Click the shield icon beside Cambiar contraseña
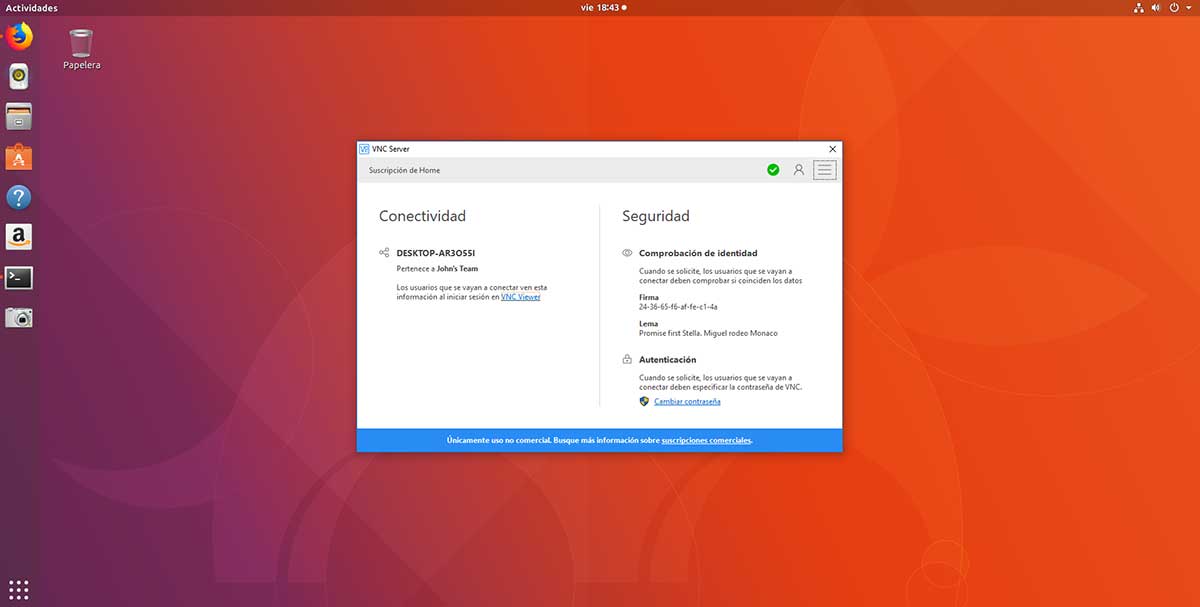The width and height of the screenshot is (1200, 607). point(644,401)
